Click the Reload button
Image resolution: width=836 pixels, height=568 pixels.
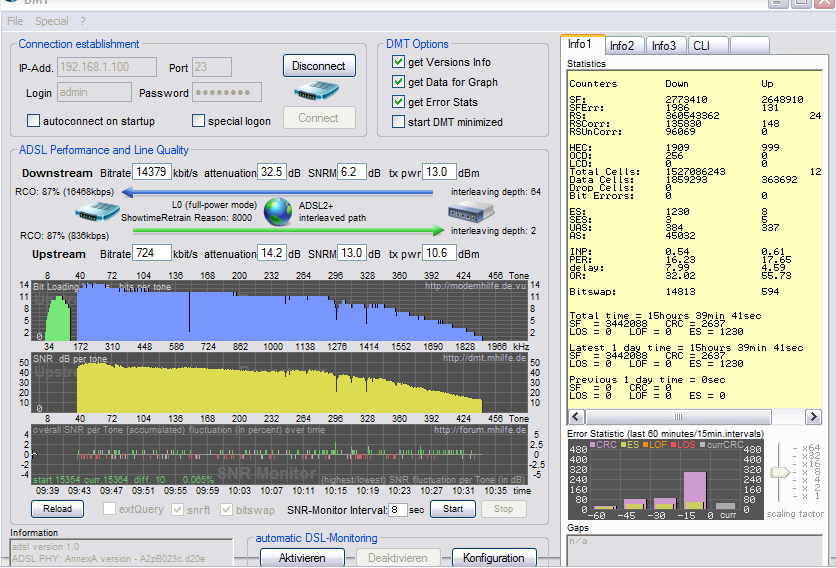pos(57,509)
